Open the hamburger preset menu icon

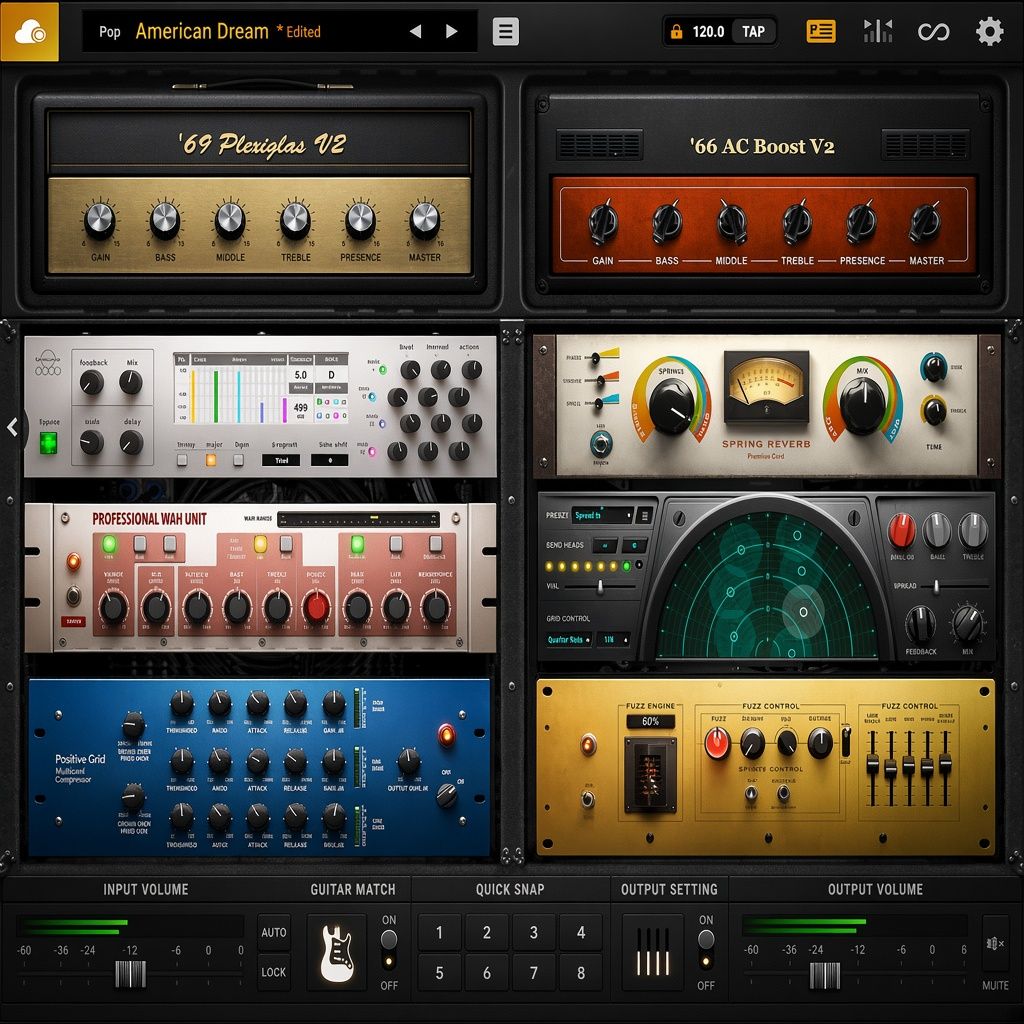(x=505, y=31)
